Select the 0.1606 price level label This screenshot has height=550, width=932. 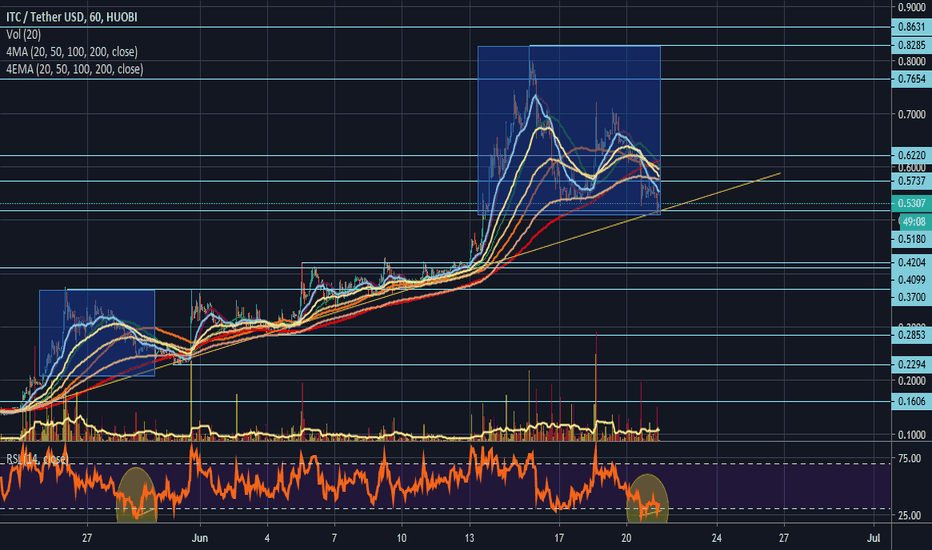[911, 401]
